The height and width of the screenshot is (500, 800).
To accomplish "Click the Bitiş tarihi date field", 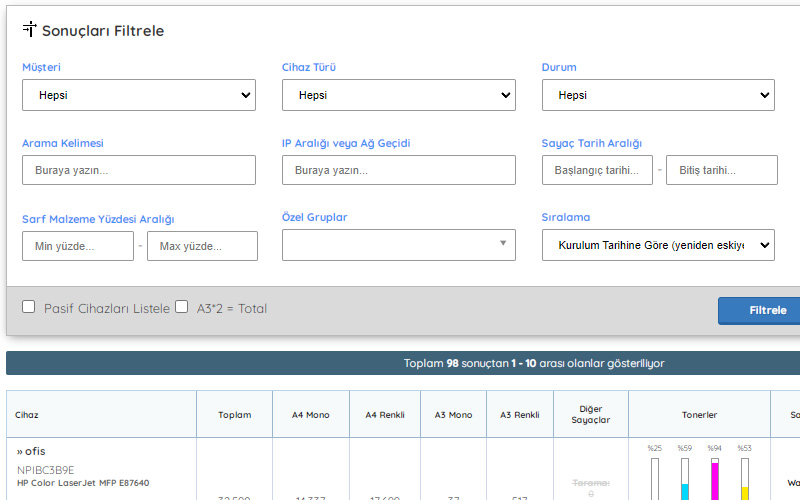I will pyautogui.click(x=721, y=170).
